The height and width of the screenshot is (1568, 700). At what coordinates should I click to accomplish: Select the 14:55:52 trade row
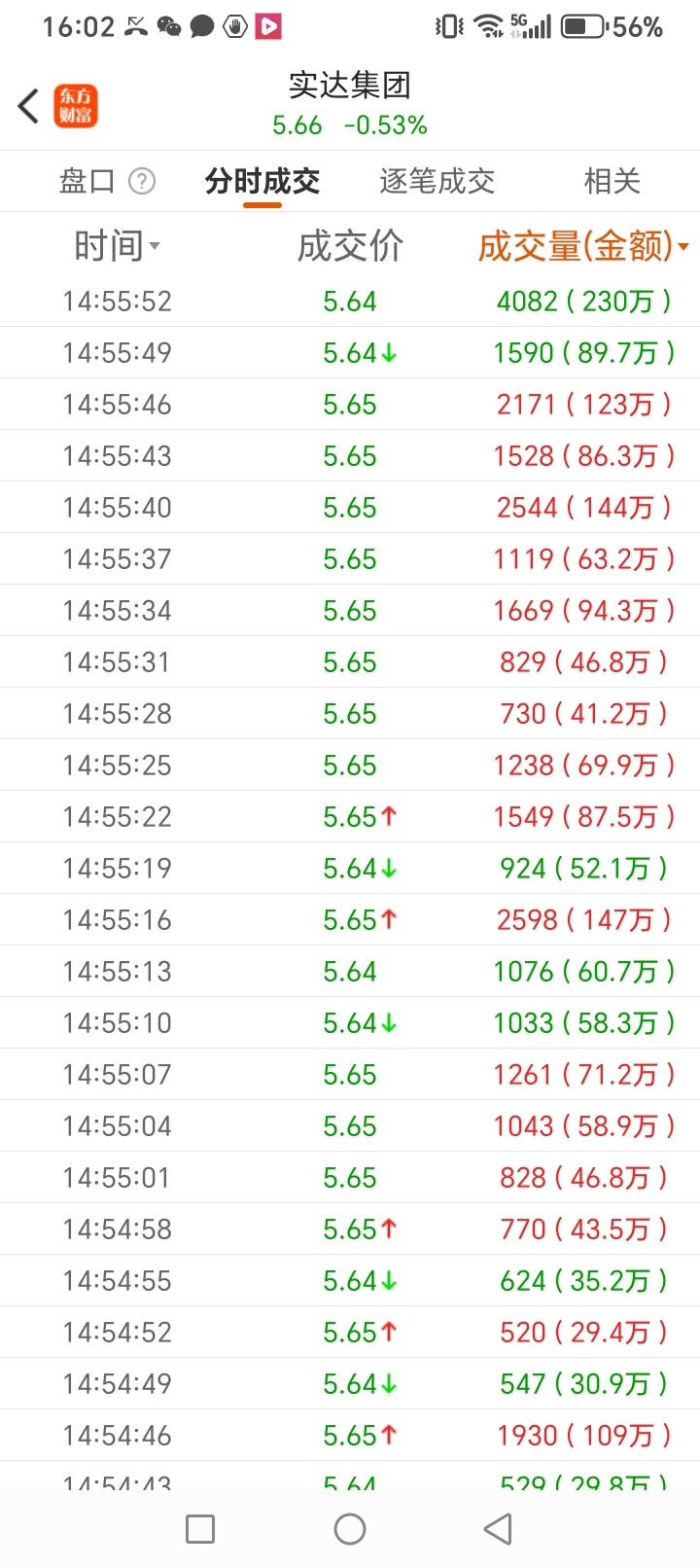(x=350, y=302)
